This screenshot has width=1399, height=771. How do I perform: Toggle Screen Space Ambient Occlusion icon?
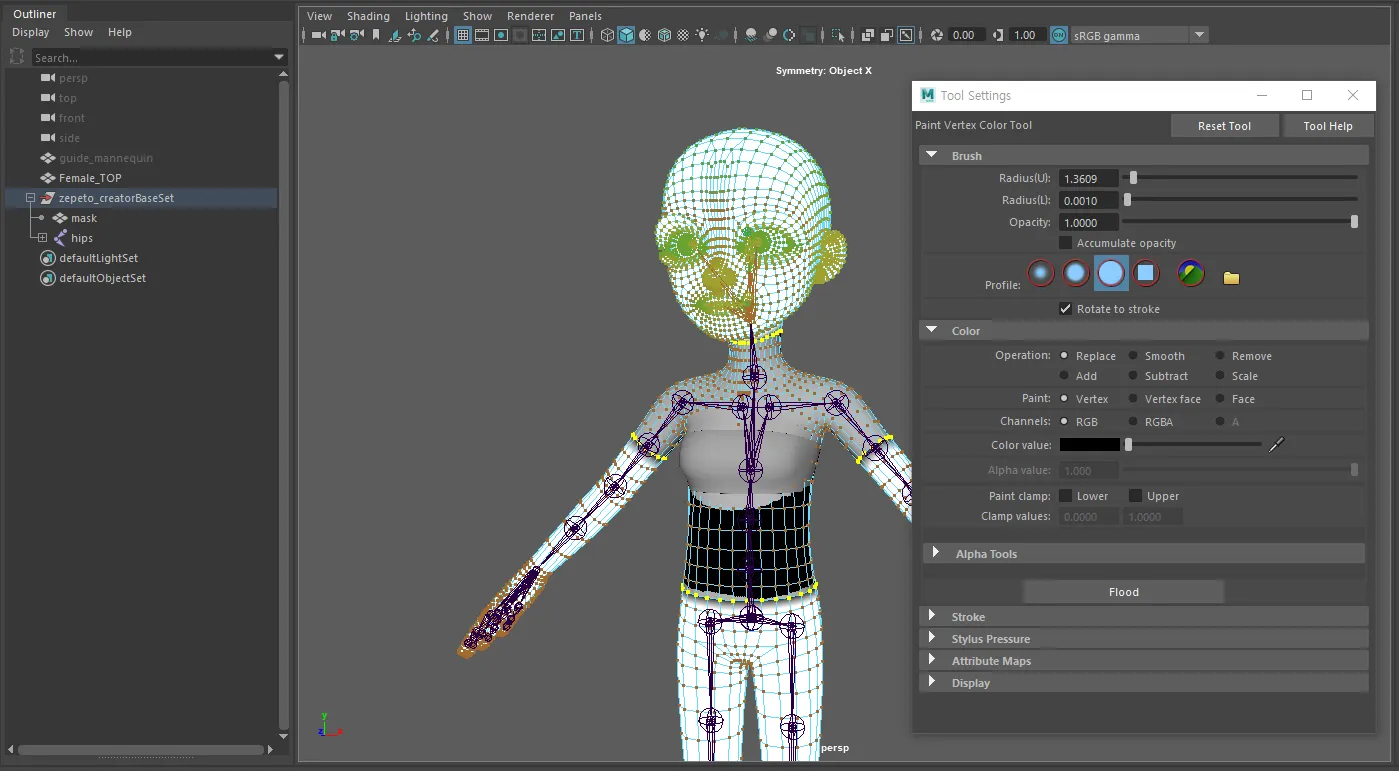(751, 35)
